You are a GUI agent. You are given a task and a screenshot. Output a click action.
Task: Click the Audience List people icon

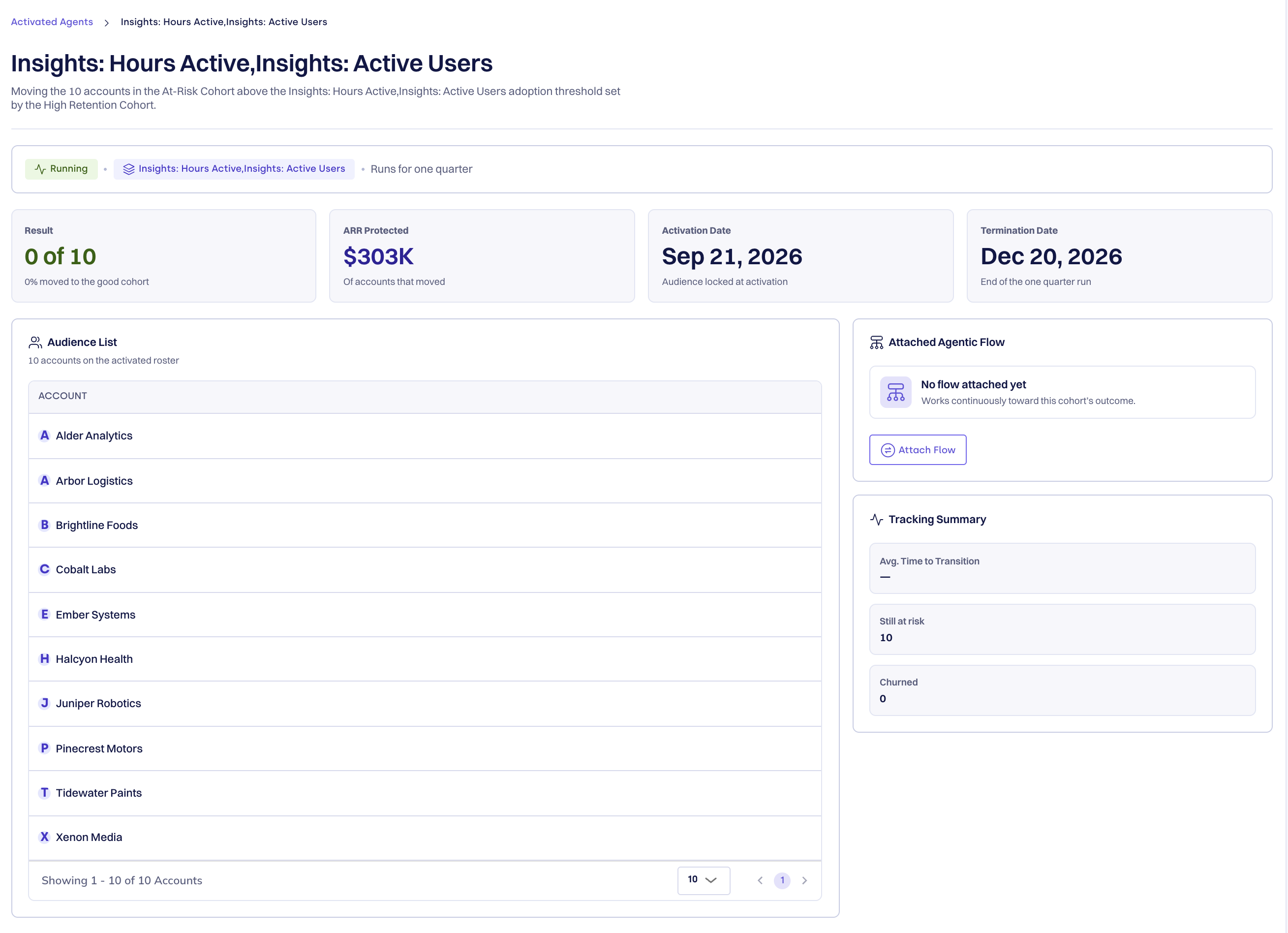point(35,342)
